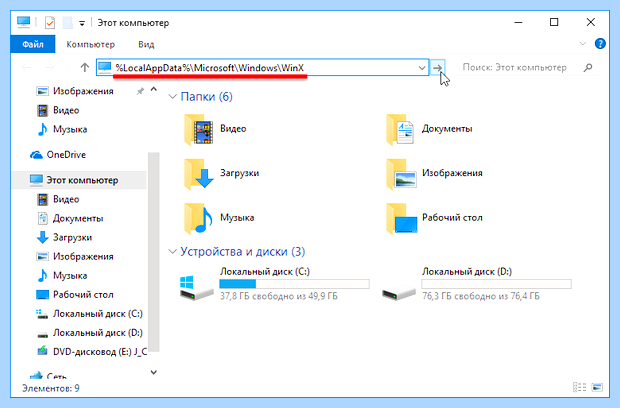
Task: Click the D: drive usage bar
Action: pyautogui.click(x=496, y=284)
